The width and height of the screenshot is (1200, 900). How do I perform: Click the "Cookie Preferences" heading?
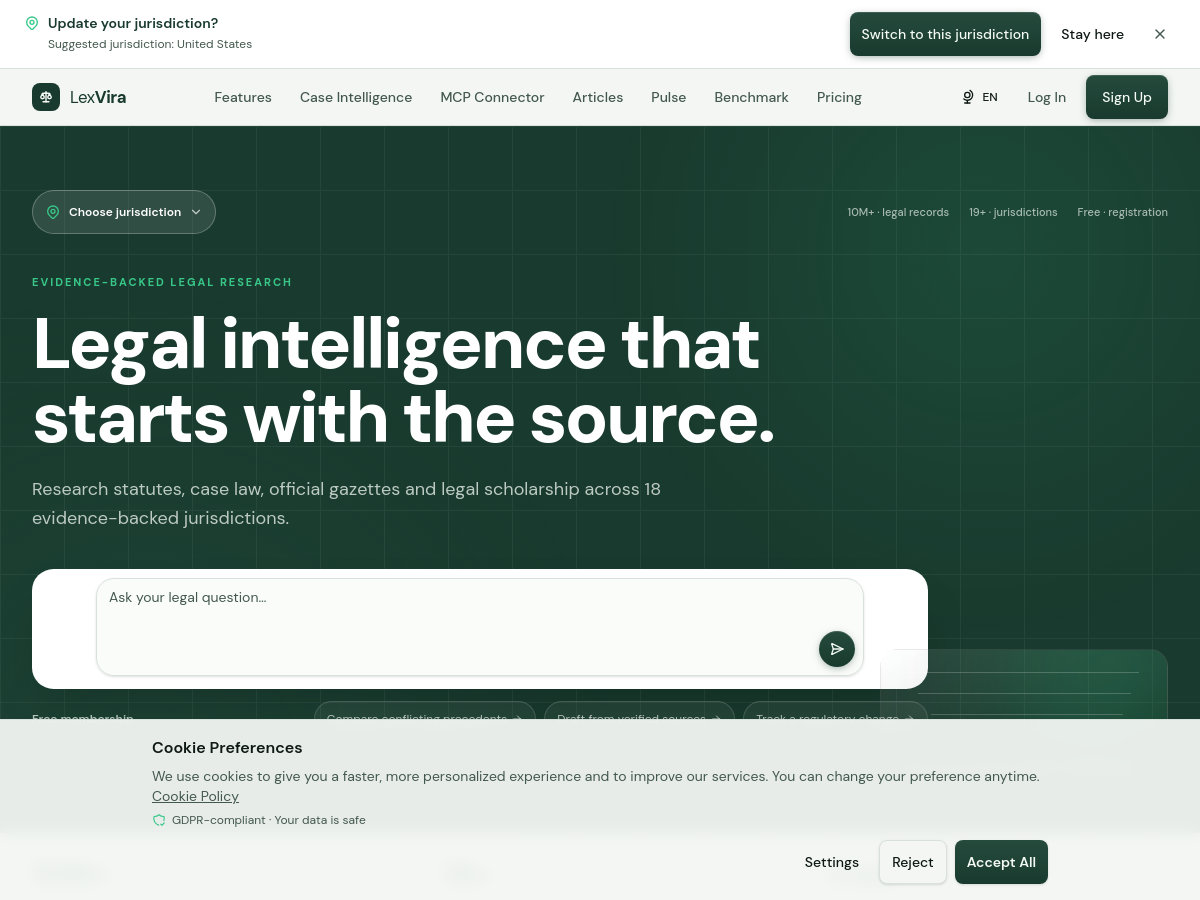coord(227,747)
